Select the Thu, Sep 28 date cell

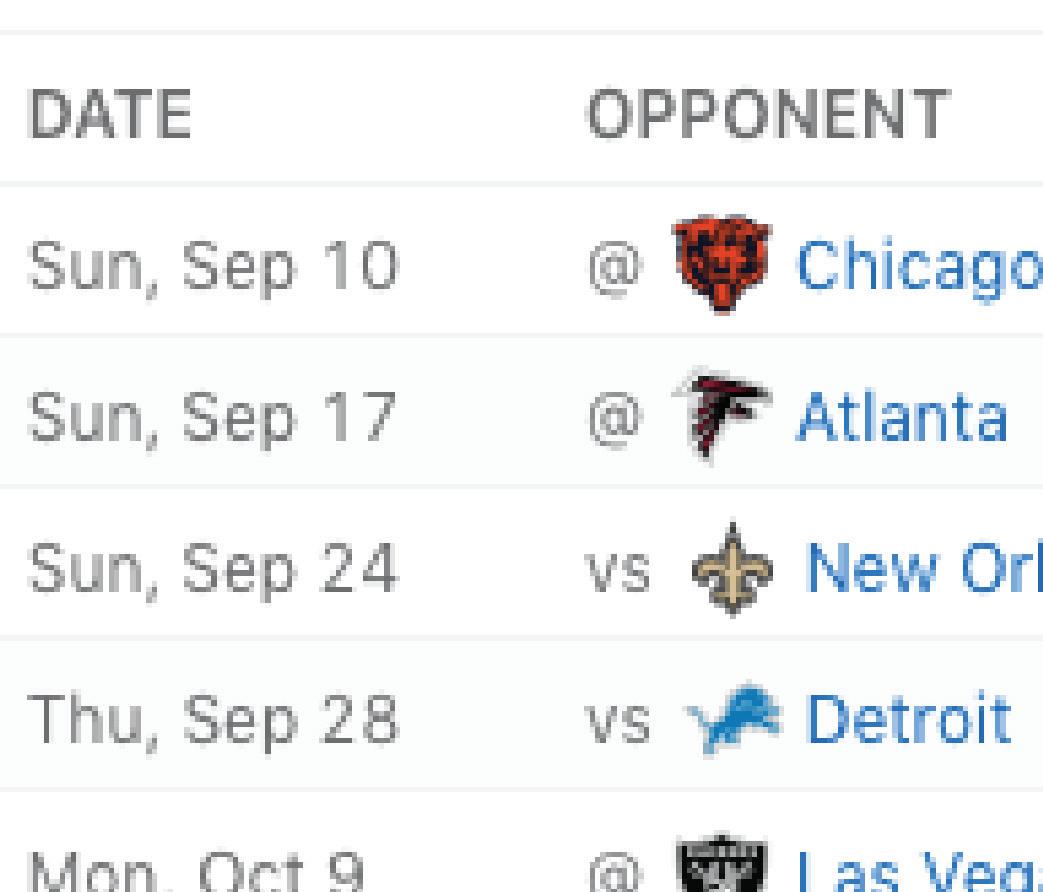[x=214, y=722]
